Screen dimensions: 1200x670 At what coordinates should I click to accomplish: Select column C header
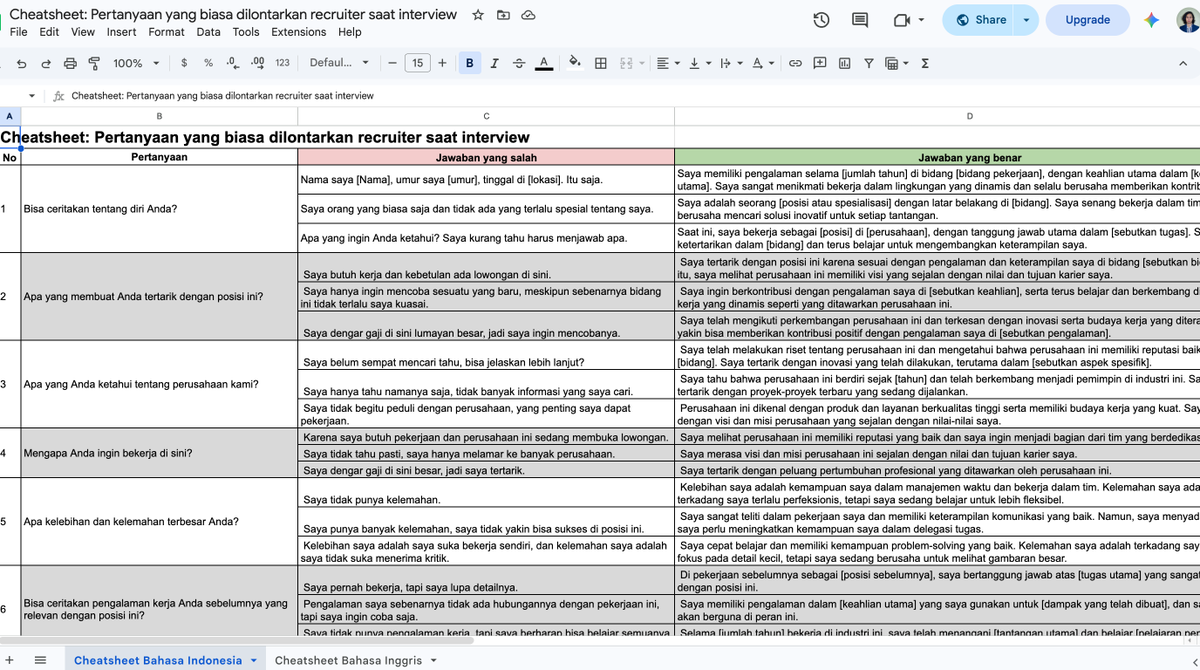click(486, 116)
